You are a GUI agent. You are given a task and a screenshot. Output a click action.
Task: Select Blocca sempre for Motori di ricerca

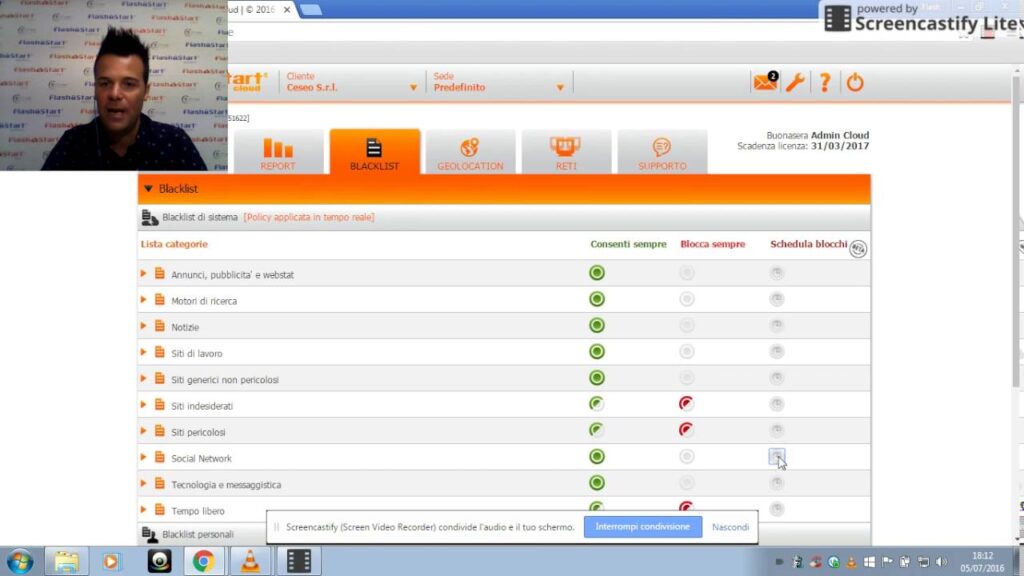686,299
